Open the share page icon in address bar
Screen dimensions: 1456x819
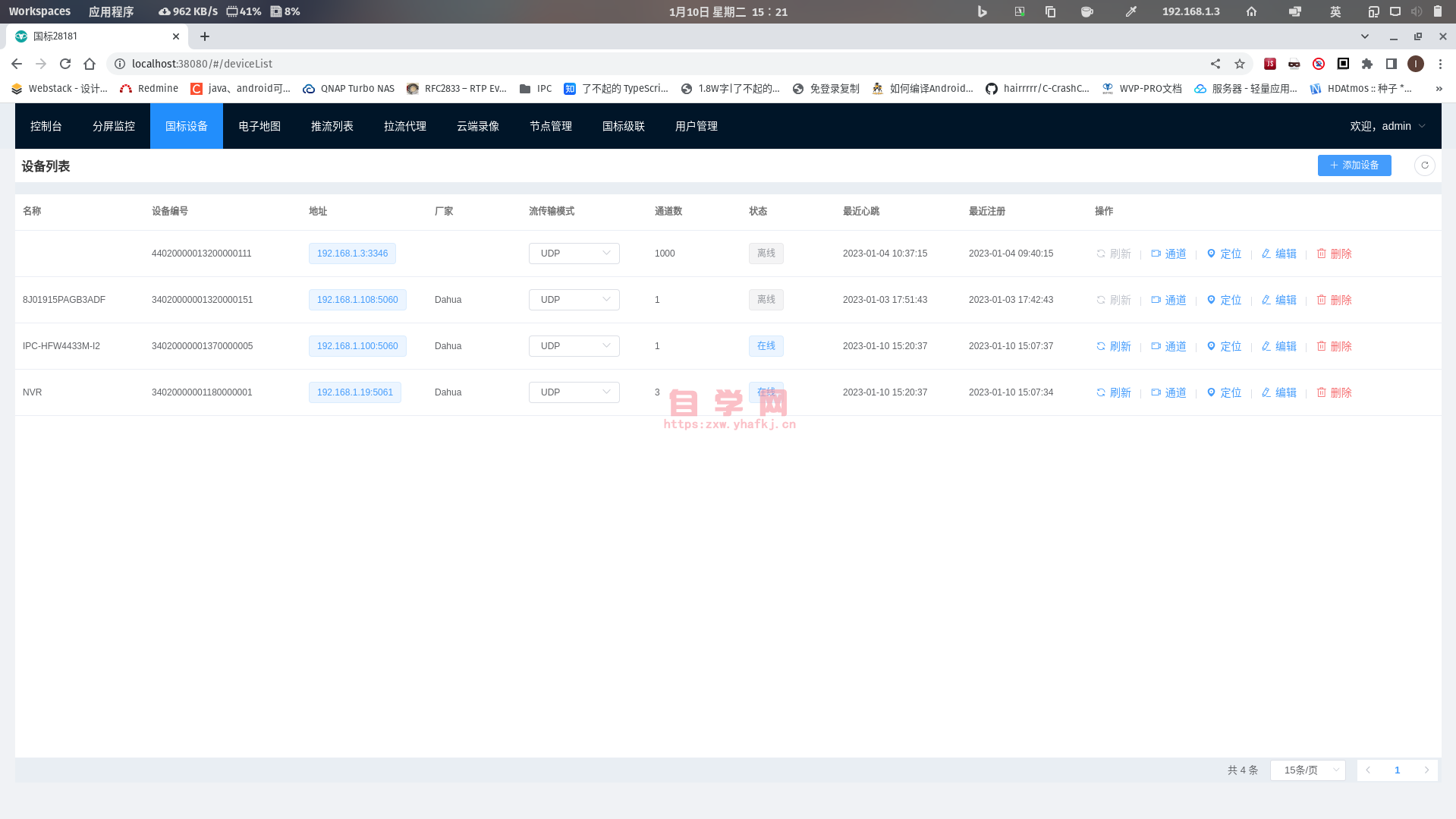pyautogui.click(x=1215, y=64)
